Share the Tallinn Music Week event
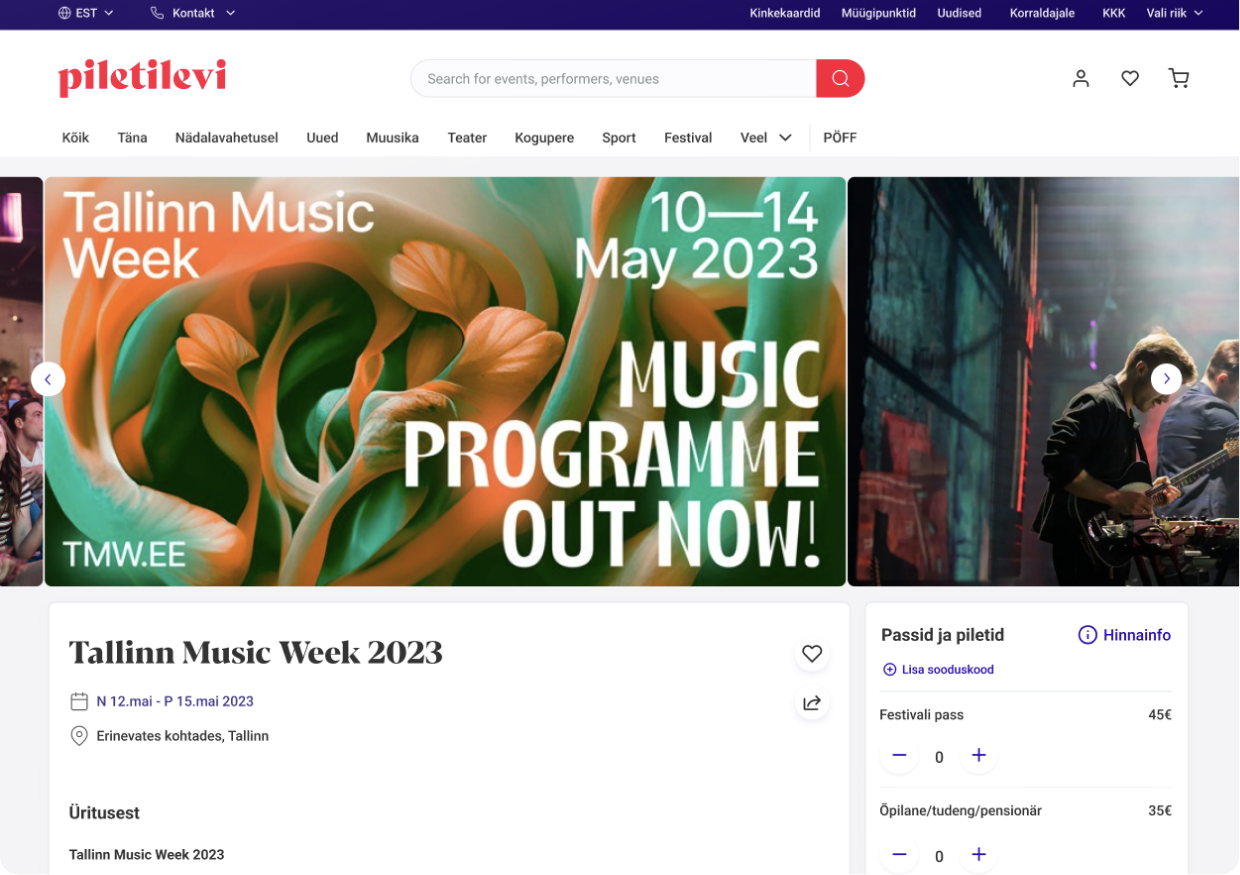This screenshot has height=875, width=1240. tap(812, 703)
